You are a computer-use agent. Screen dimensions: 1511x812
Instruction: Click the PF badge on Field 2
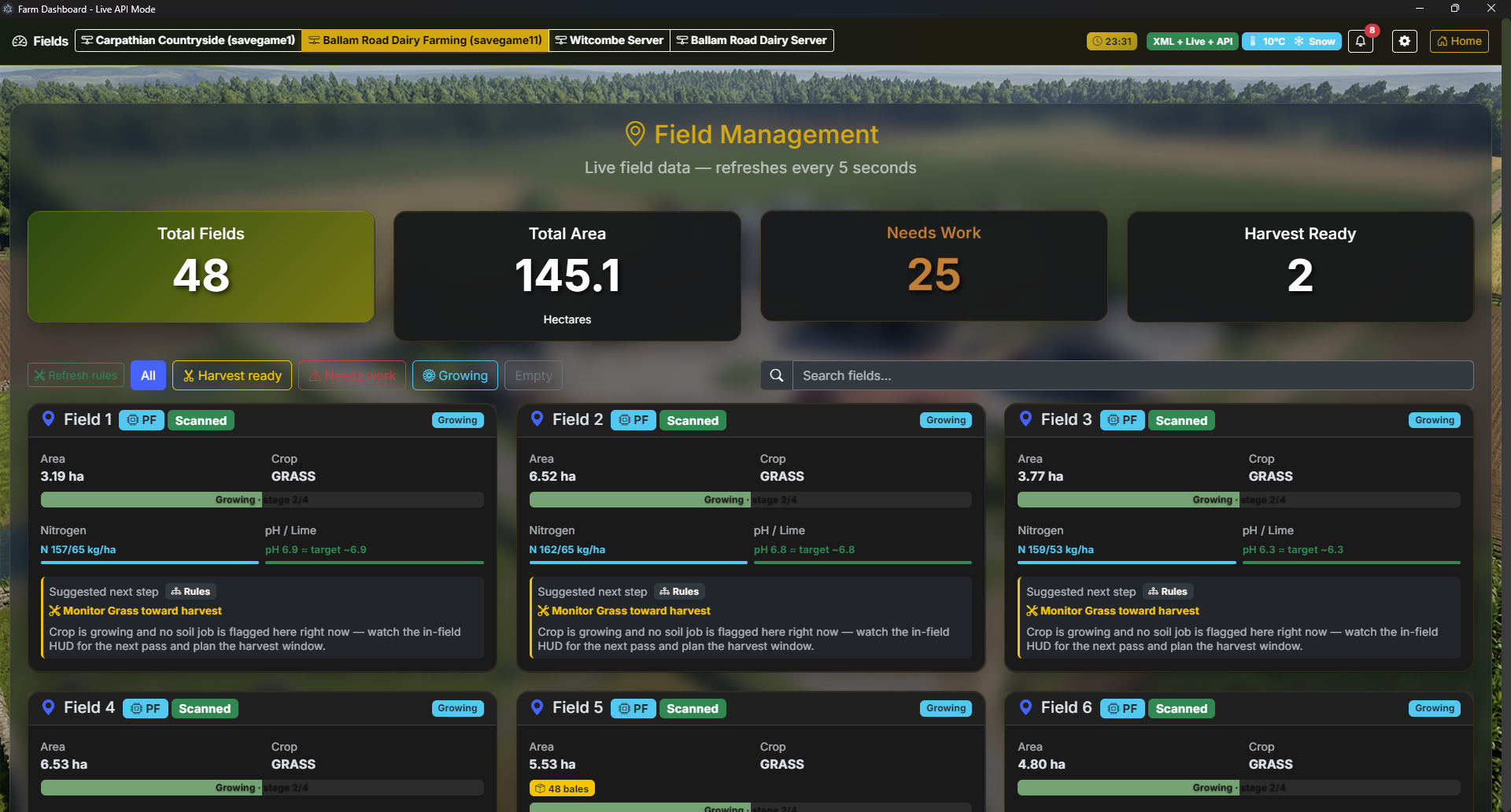point(634,420)
